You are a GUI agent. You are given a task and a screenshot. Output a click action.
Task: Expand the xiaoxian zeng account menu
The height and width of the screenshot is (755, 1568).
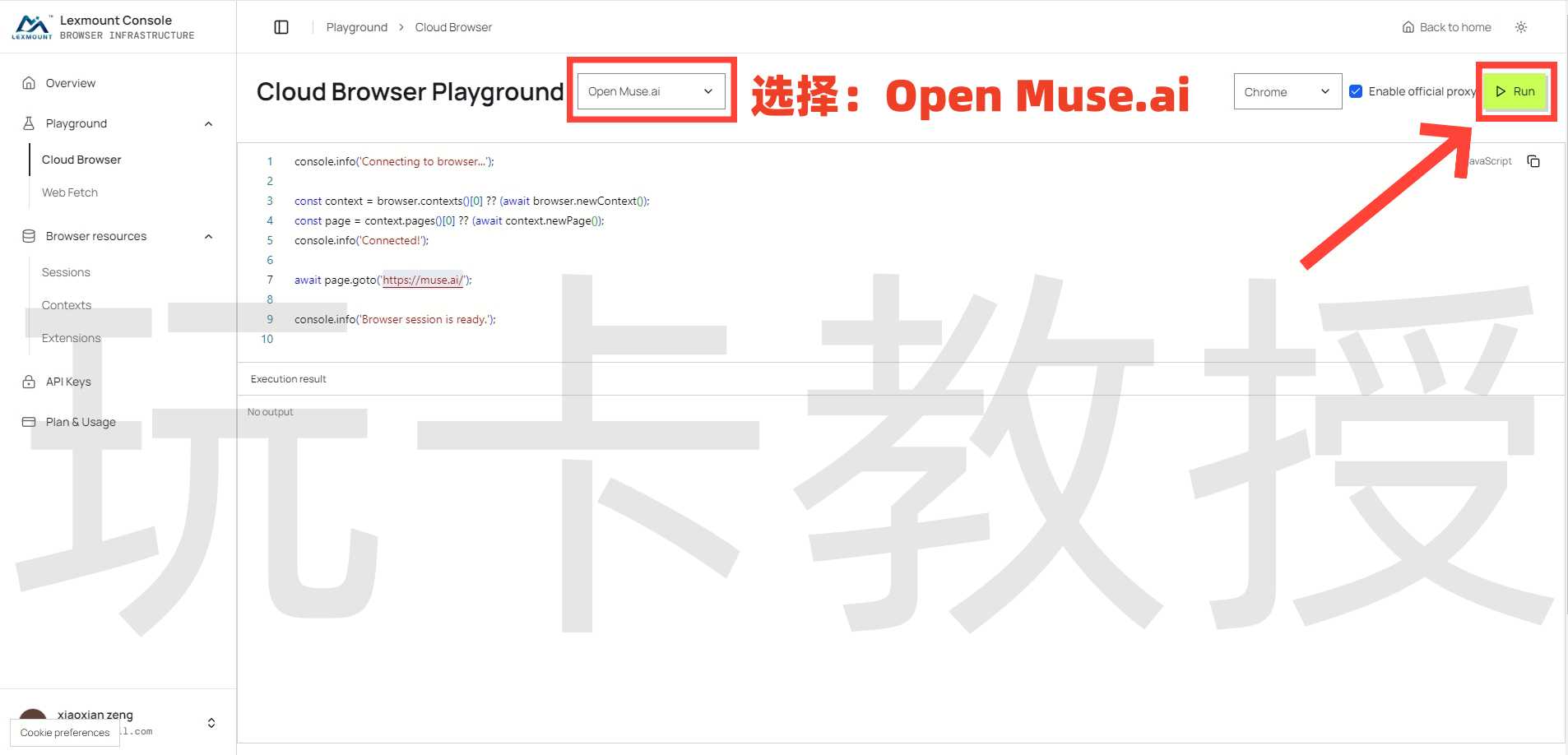point(211,723)
